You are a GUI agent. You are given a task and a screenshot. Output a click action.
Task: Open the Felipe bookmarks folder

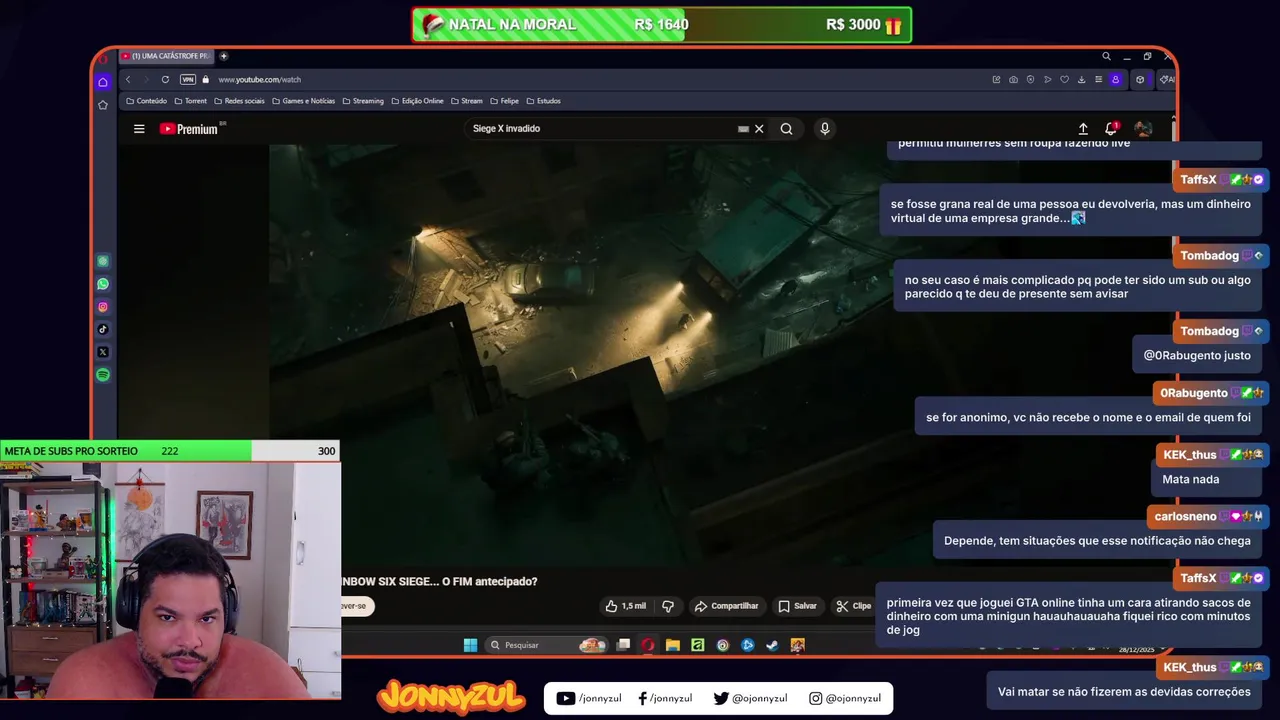pyautogui.click(x=505, y=101)
